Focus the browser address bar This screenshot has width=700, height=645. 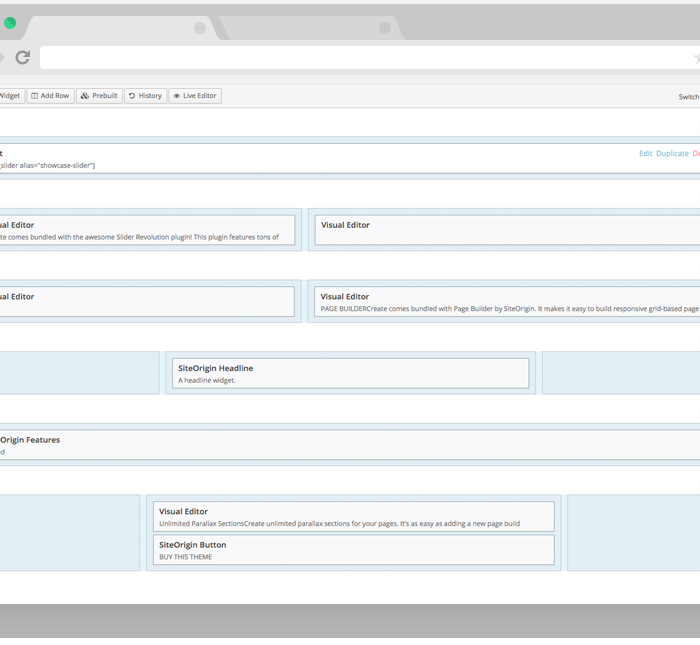(x=370, y=58)
